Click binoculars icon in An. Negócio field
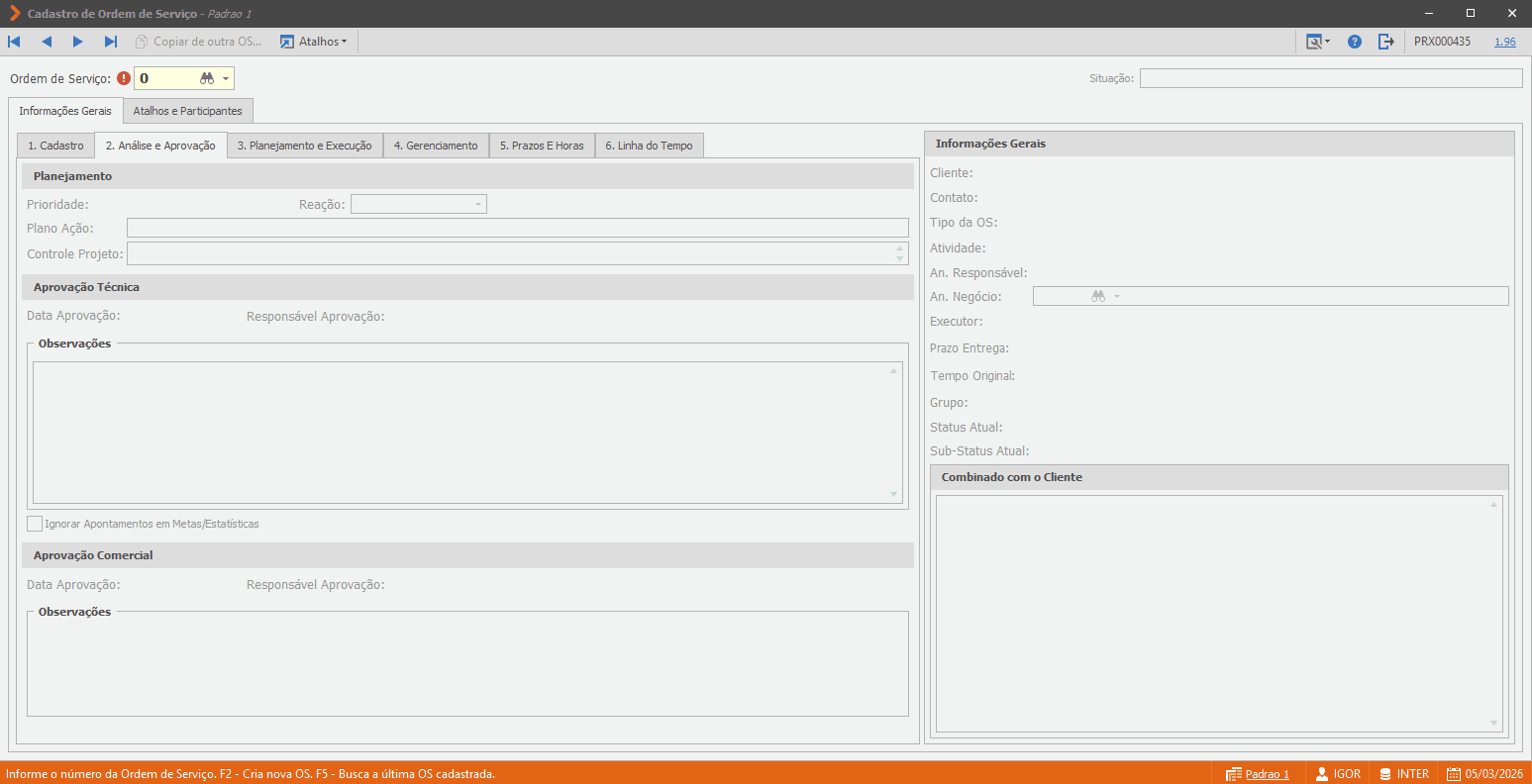1532x784 pixels. point(1098,296)
